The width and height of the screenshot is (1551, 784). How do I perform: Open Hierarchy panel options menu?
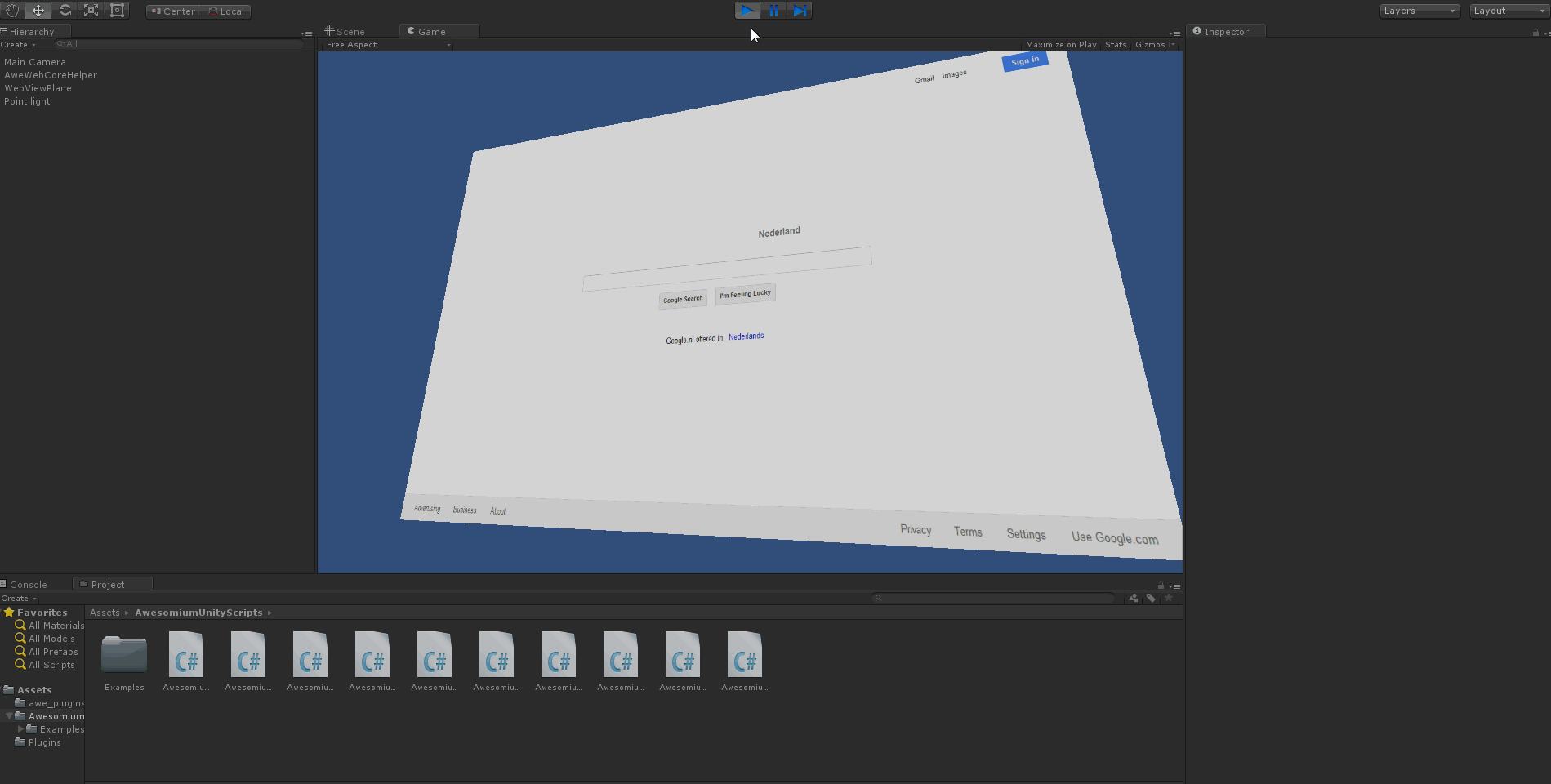307,33
